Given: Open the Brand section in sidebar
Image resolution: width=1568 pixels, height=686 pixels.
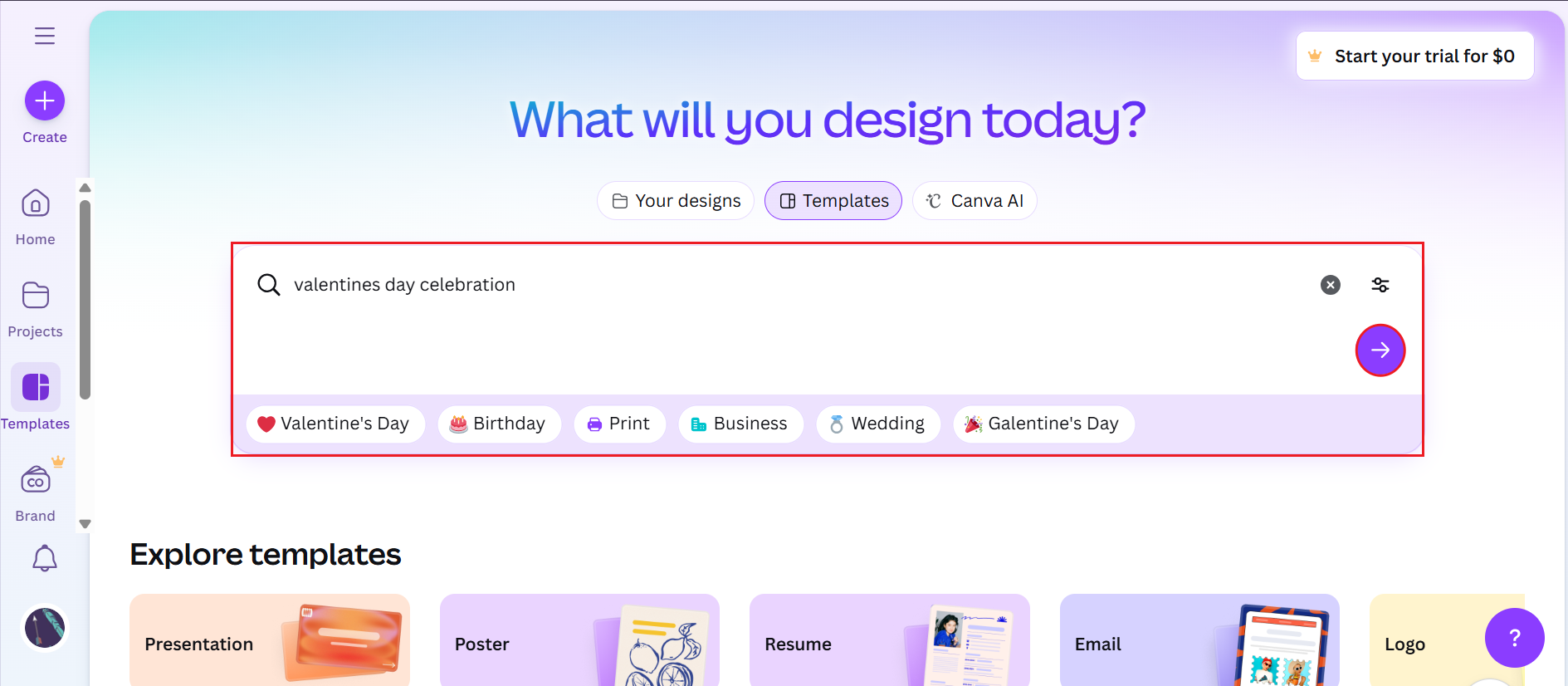Looking at the screenshot, I should click(34, 480).
